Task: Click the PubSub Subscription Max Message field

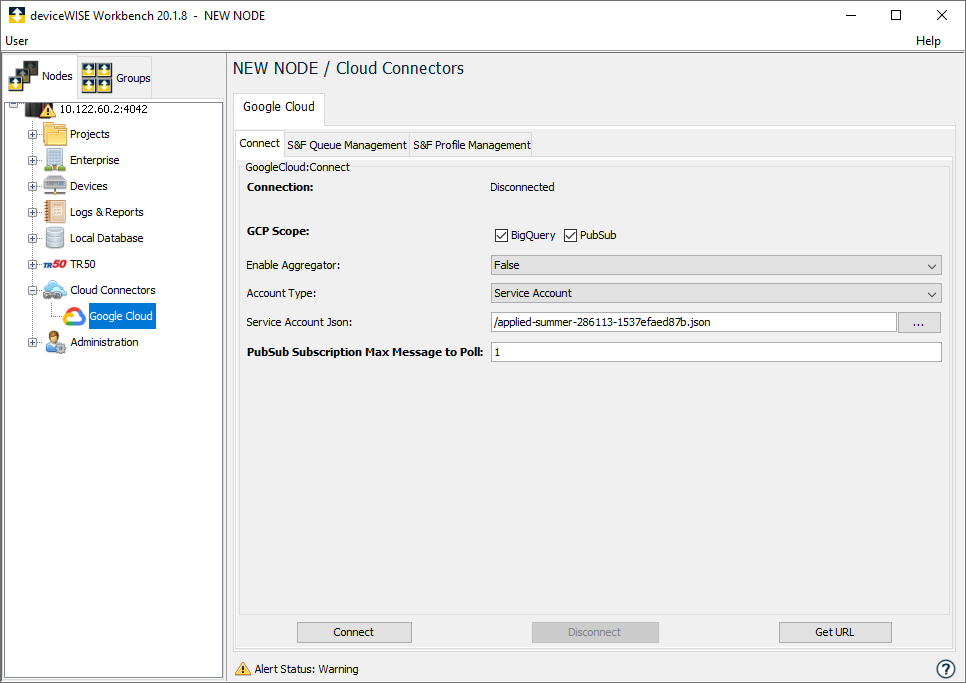Action: click(x=716, y=352)
